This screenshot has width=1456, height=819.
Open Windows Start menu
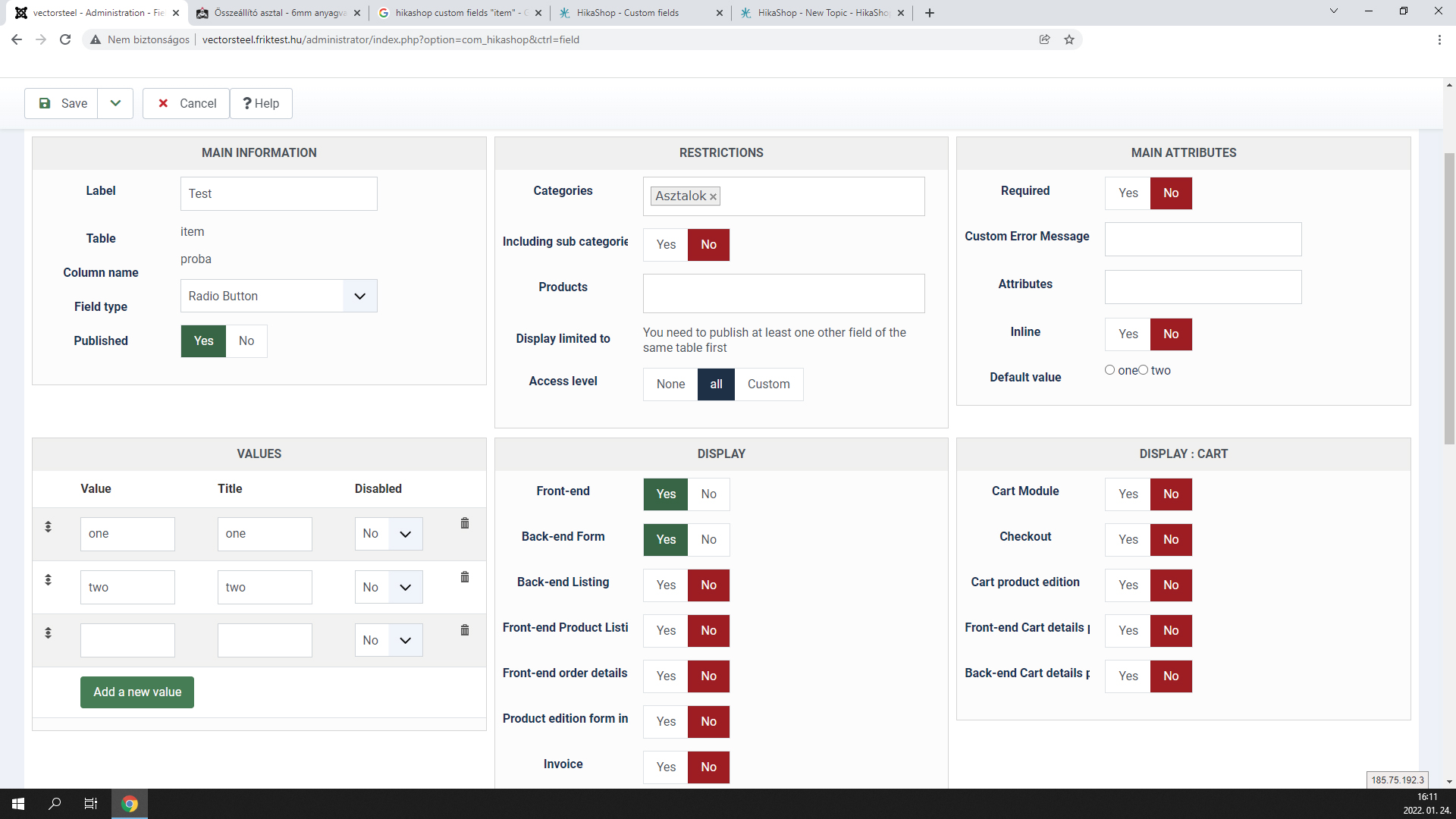pyautogui.click(x=18, y=804)
